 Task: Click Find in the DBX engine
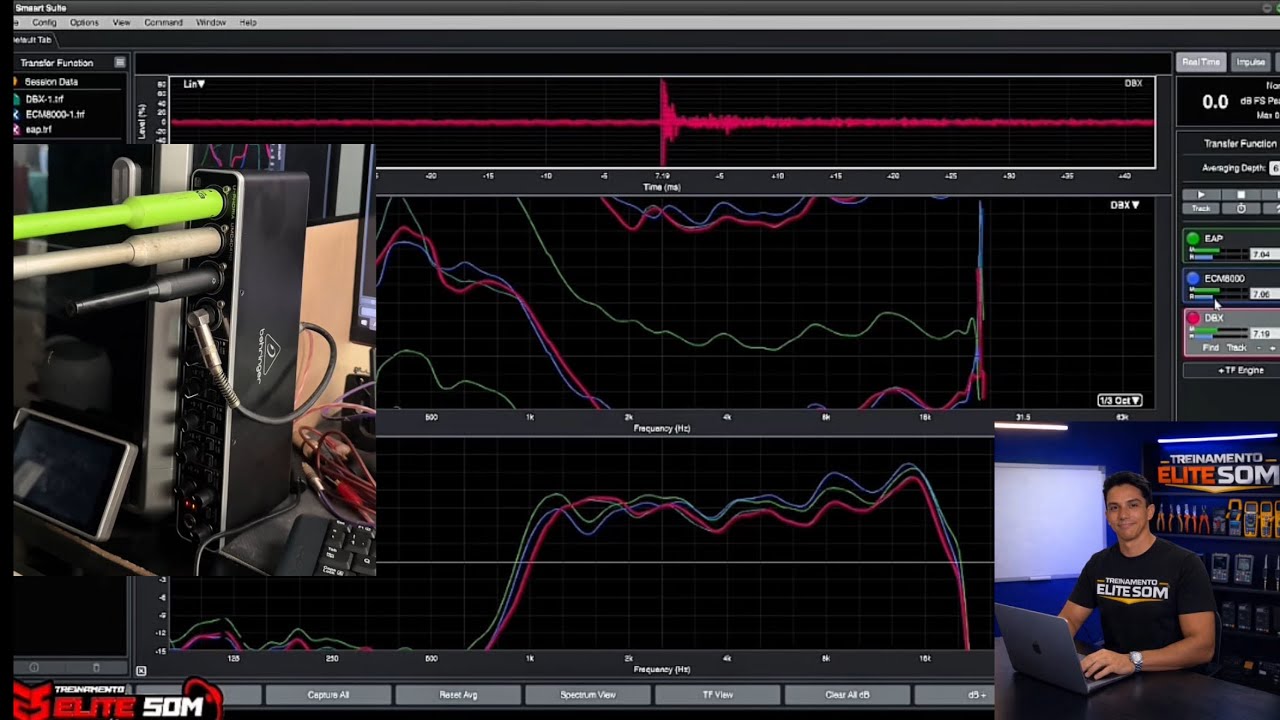(x=1210, y=348)
